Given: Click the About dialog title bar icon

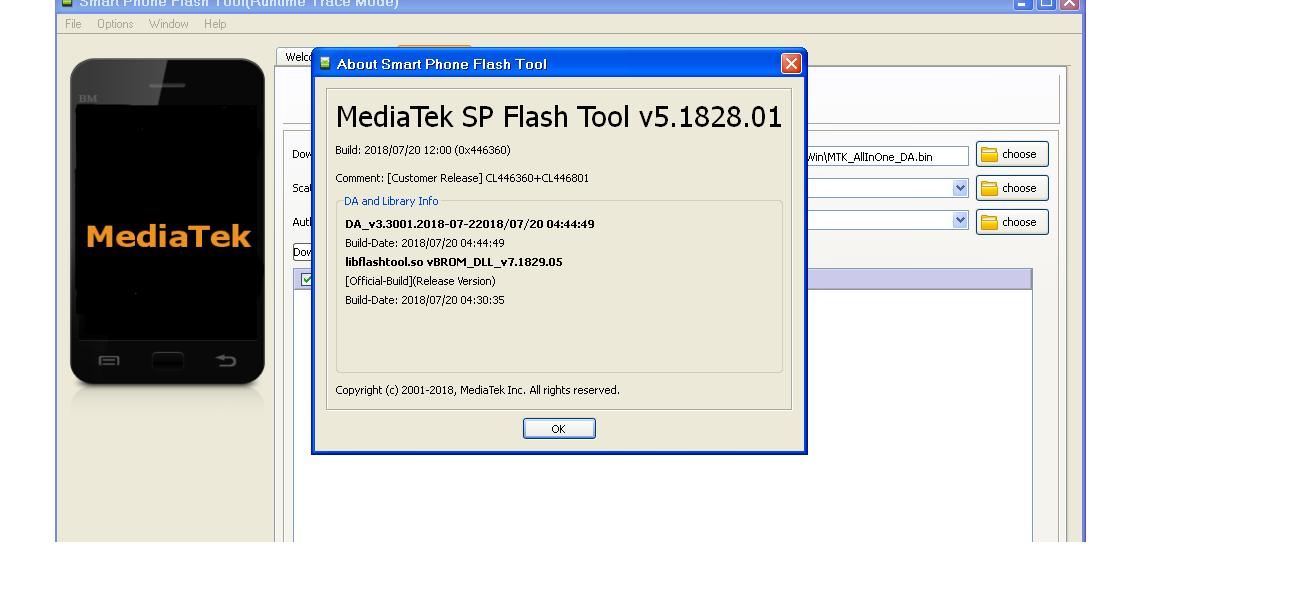Looking at the screenshot, I should (325, 63).
